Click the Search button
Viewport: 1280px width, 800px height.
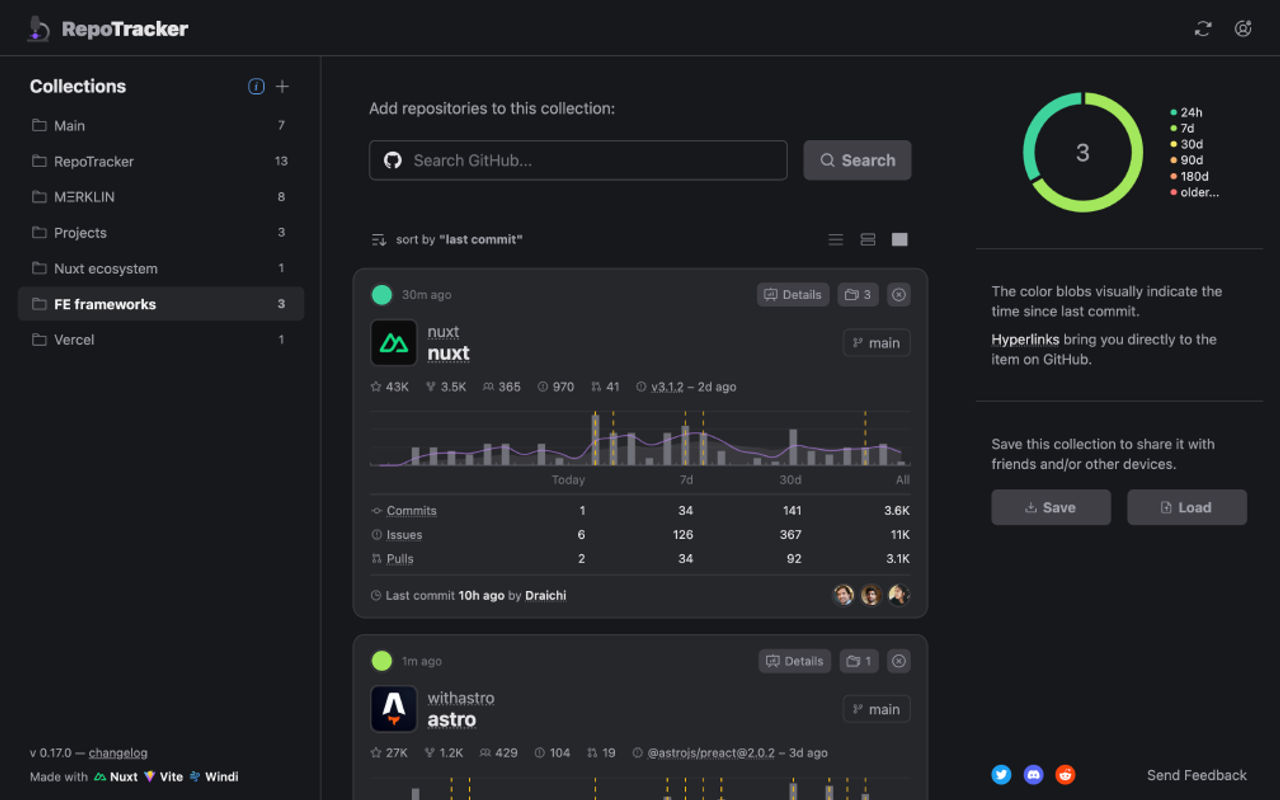click(x=857, y=160)
